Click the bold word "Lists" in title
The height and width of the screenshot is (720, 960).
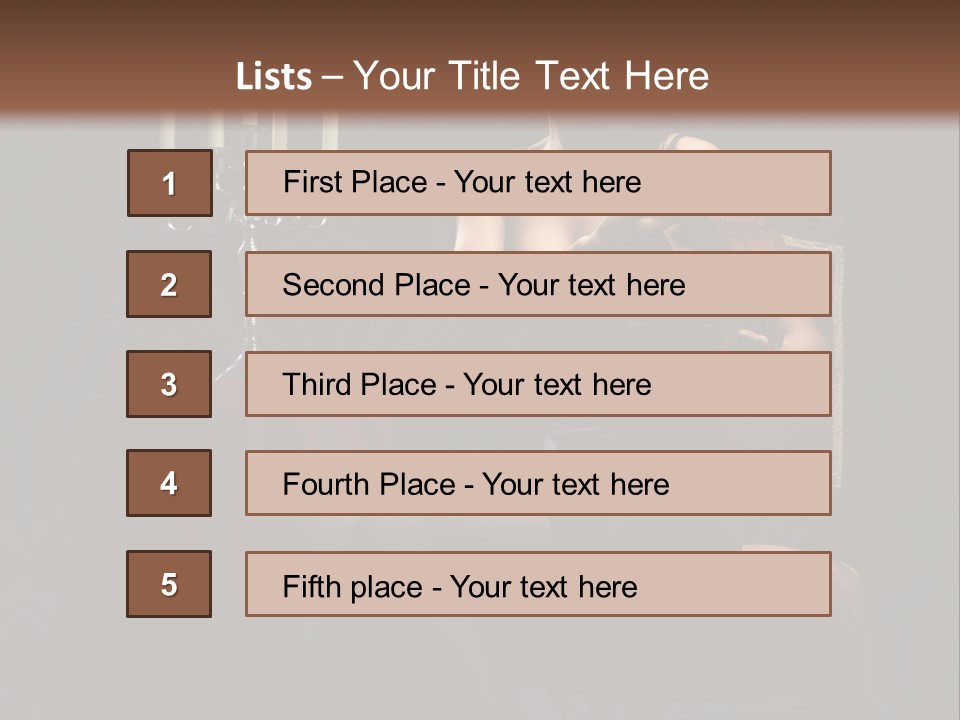click(x=274, y=77)
